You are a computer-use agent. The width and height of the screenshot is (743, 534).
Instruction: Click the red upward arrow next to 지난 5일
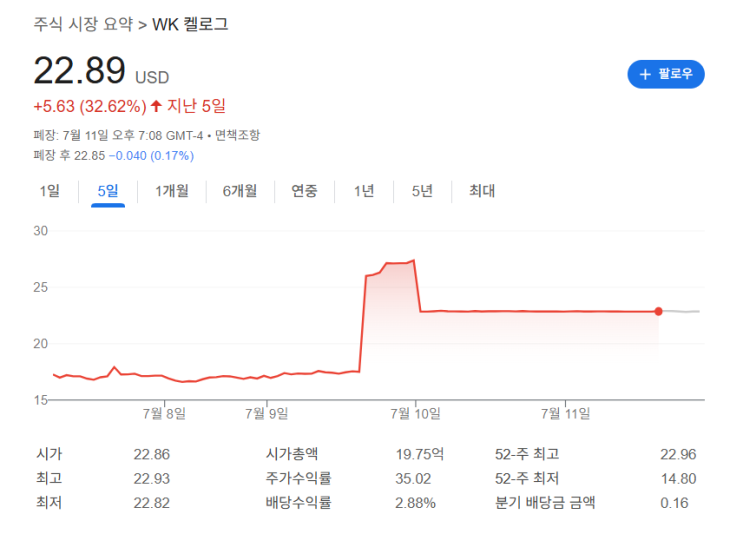[x=156, y=106]
